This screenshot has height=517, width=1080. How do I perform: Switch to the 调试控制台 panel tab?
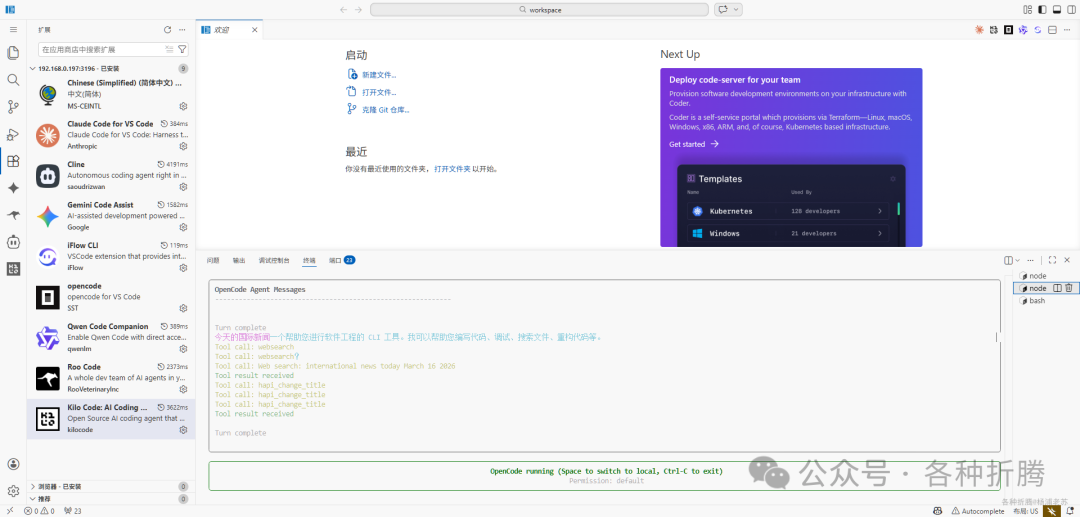point(274,260)
